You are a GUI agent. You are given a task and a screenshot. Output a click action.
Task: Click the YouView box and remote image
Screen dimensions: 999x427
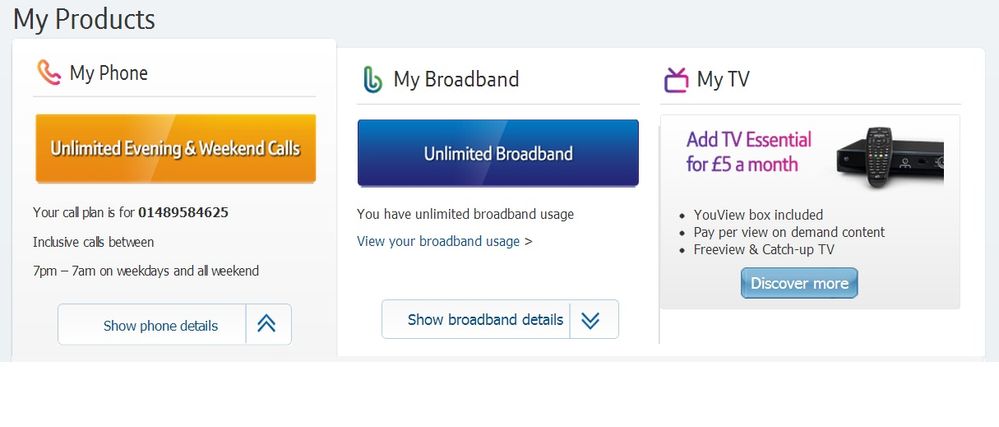(x=889, y=157)
